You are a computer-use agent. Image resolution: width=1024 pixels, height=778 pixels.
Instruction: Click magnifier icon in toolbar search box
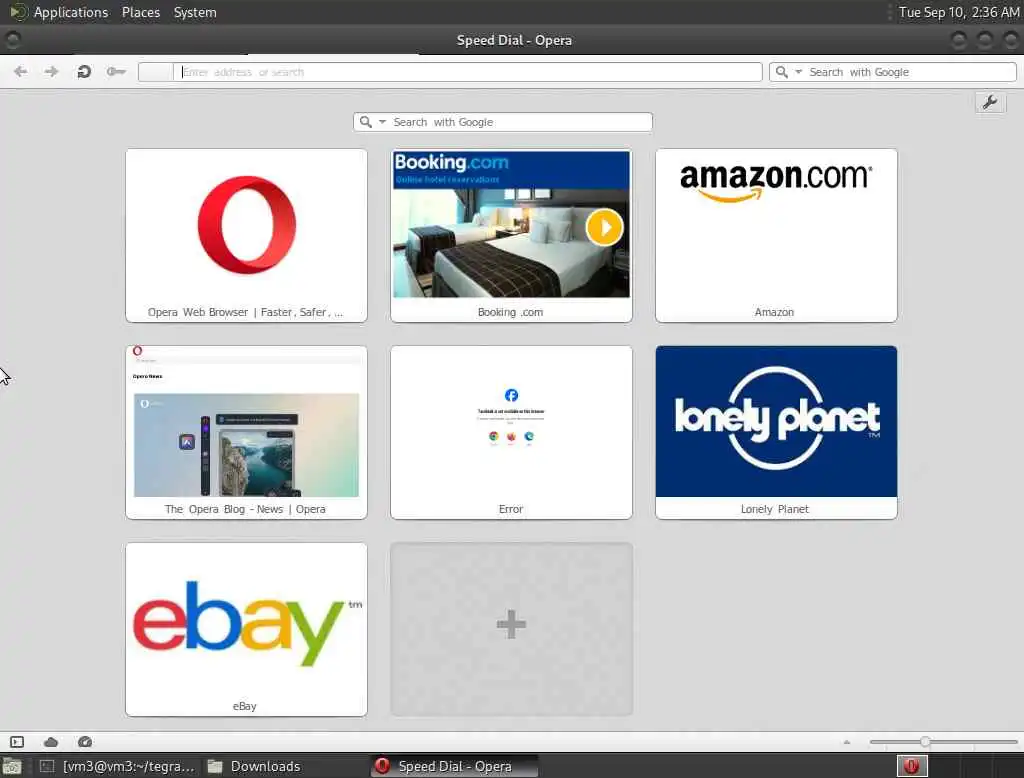781,72
